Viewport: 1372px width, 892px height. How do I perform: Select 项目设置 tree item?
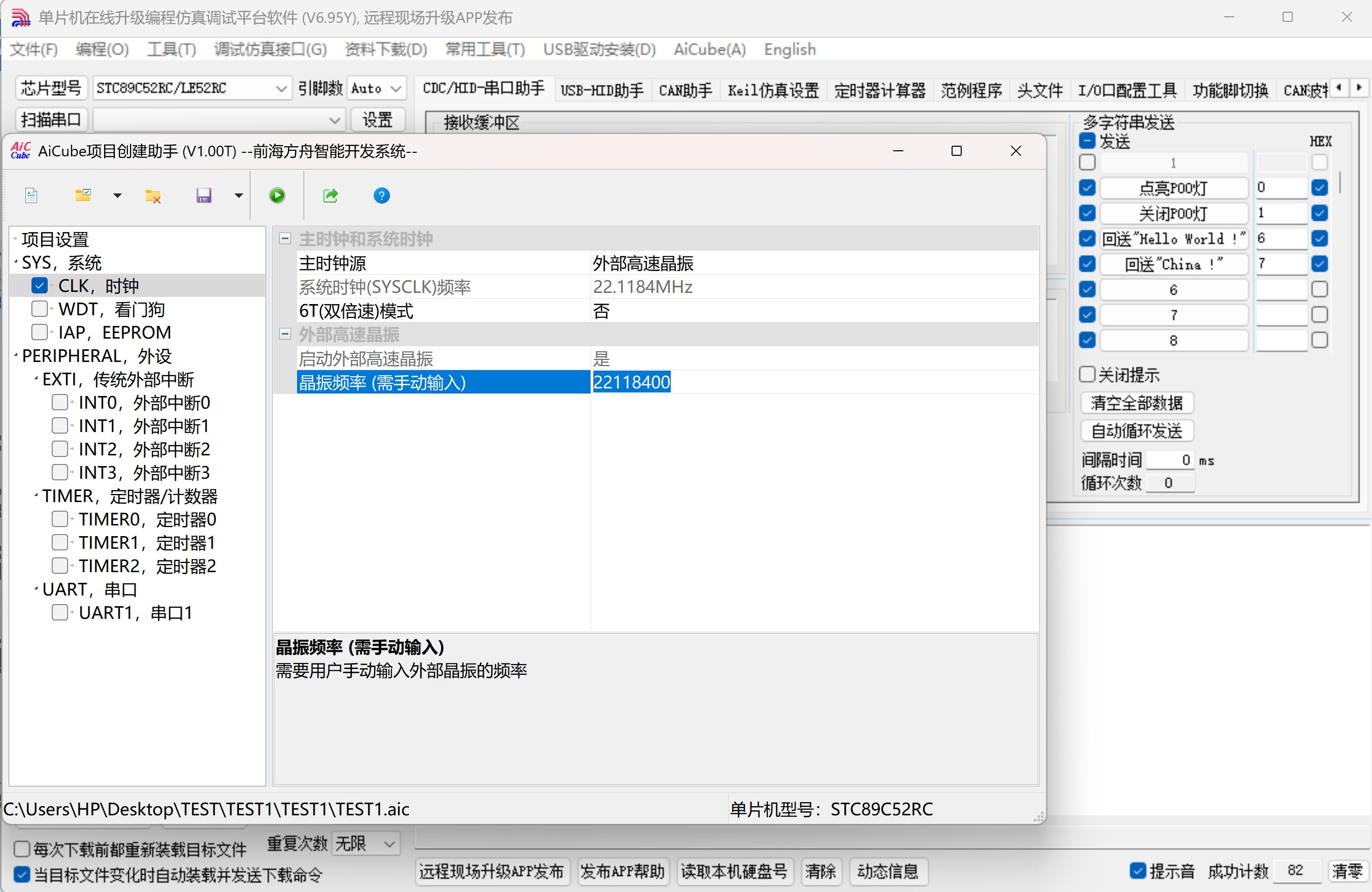click(55, 239)
